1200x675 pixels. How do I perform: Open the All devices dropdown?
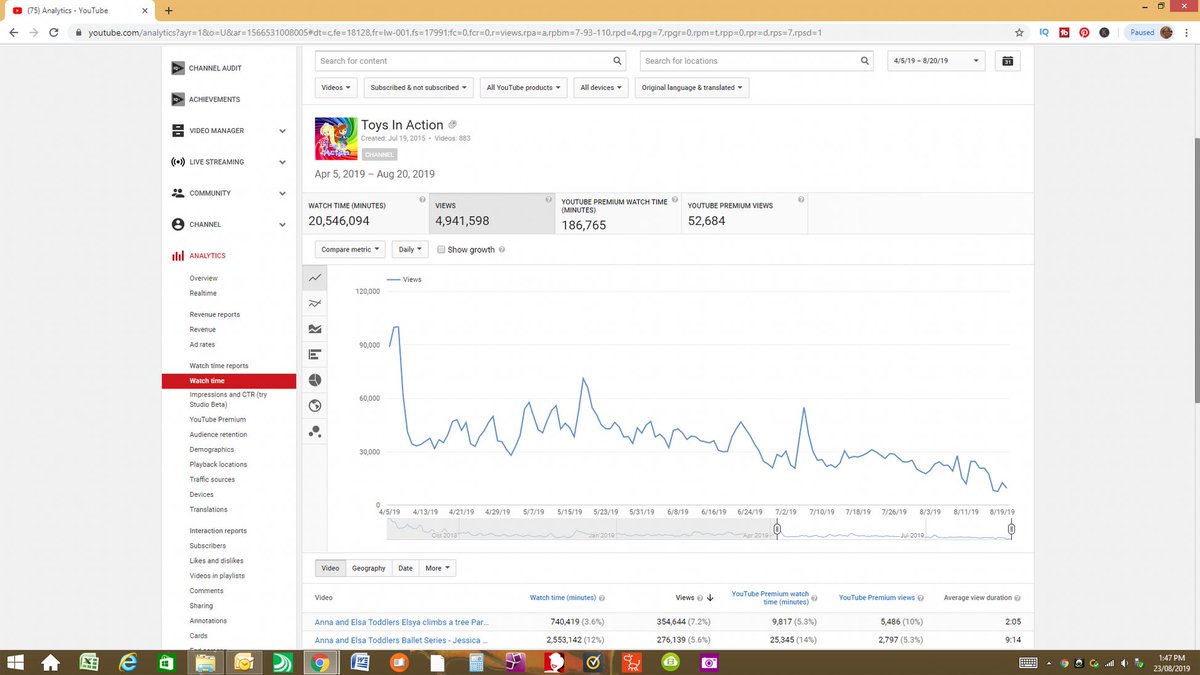pos(601,88)
